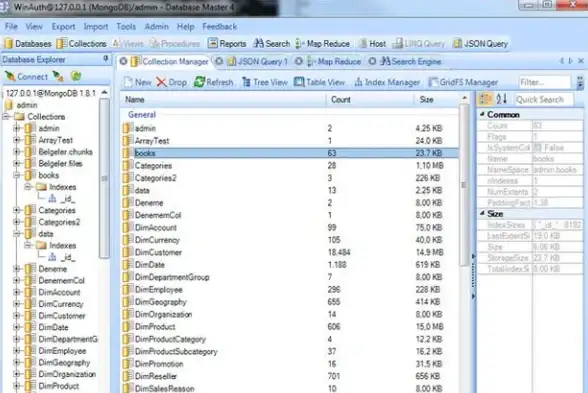Viewport: 588px width, 393px height.
Task: Collapse the data node in the tree
Action: click(x=16, y=234)
